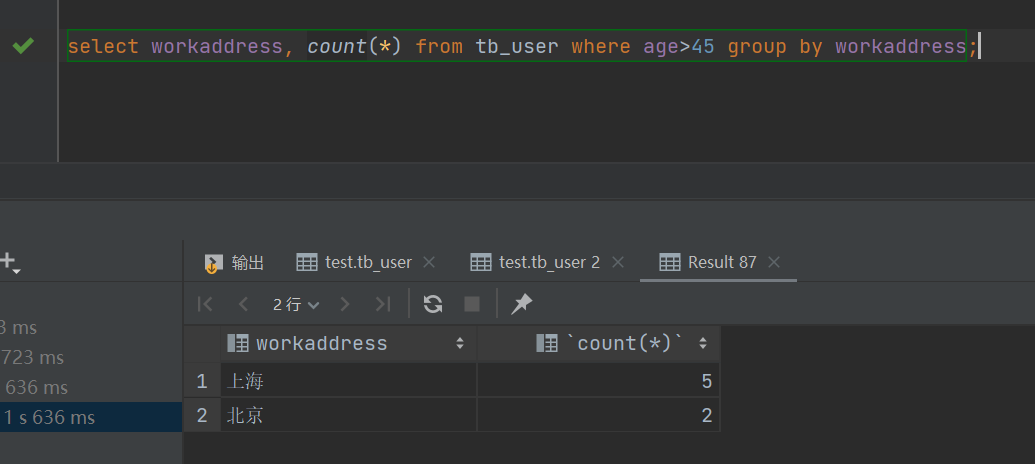Open the test.tb_user tab
This screenshot has width=1035, height=464.
pyautogui.click(x=356, y=263)
